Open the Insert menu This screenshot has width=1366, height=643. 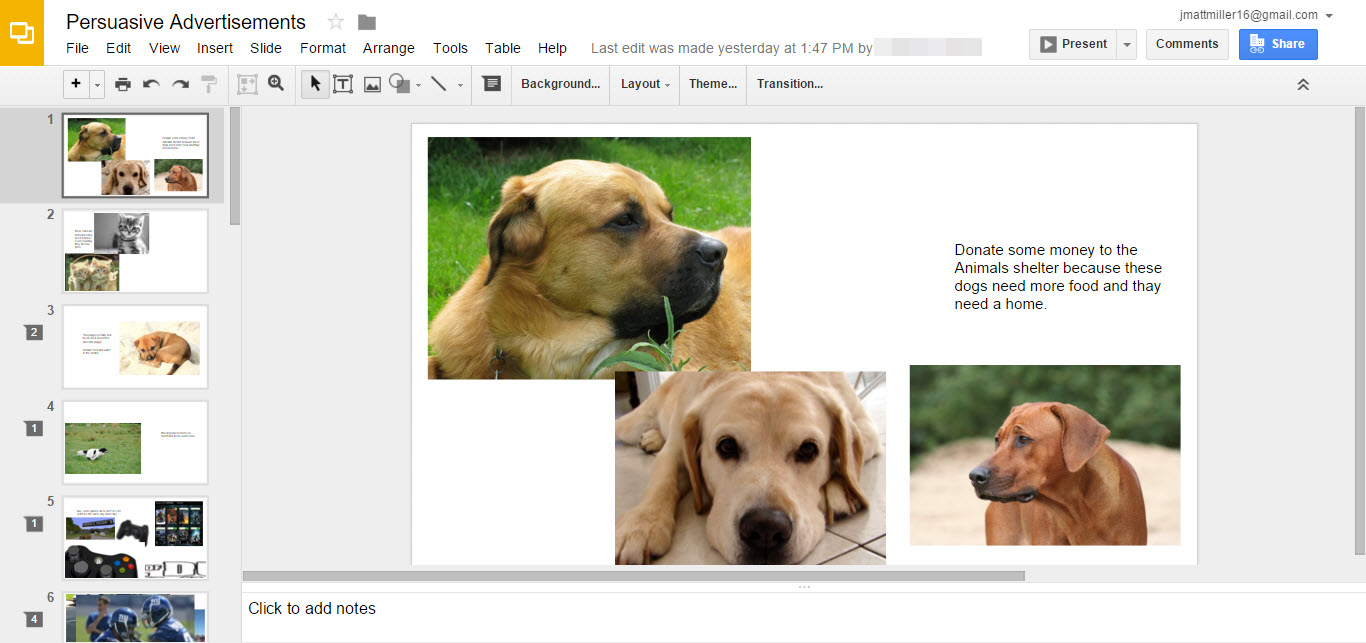point(215,48)
